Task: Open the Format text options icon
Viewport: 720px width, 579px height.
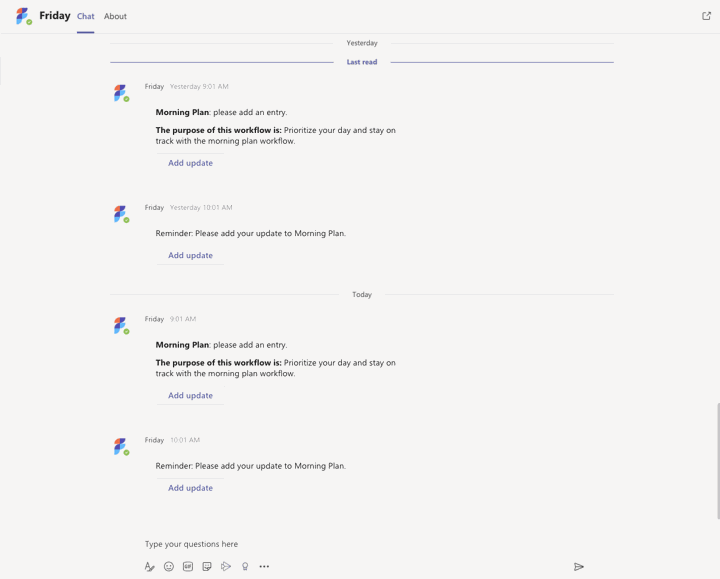Action: pos(149,567)
